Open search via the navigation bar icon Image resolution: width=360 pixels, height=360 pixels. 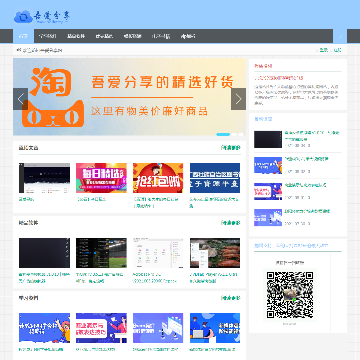[340, 36]
